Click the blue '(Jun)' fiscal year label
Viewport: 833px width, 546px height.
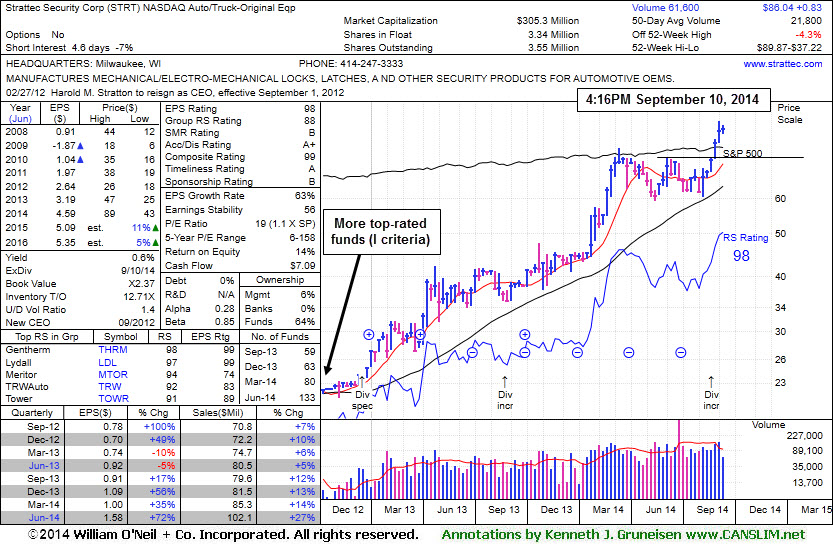20,119
